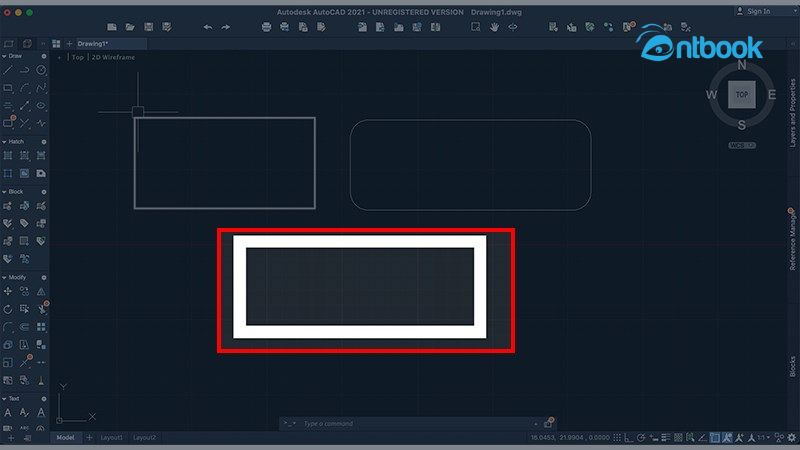Choose the Hatch tool in Hatch panel
This screenshot has height=450, width=800.
pyautogui.click(x=8, y=156)
